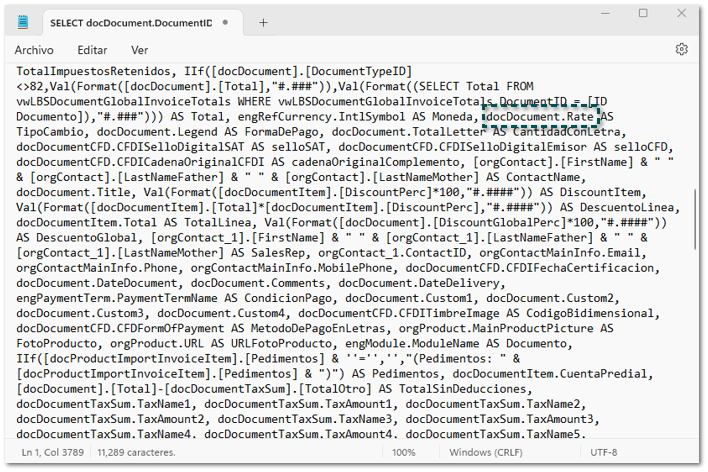The image size is (708, 472).
Task: Click docDocumentTaxSum.TaxAmount3 text
Action: (499, 419)
